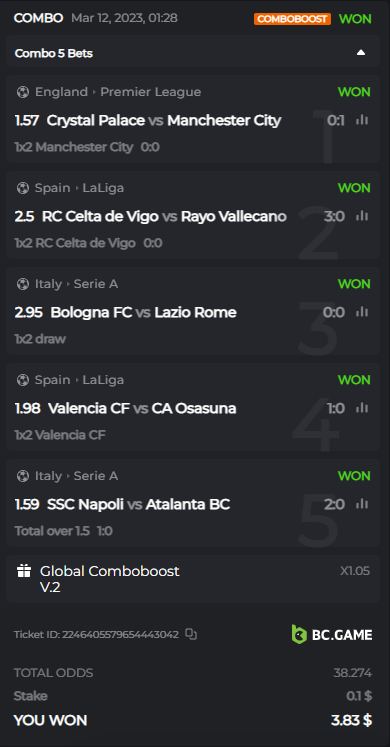Select England Premier League breadcrumb
Viewport: 390px width, 747px height.
(118, 92)
